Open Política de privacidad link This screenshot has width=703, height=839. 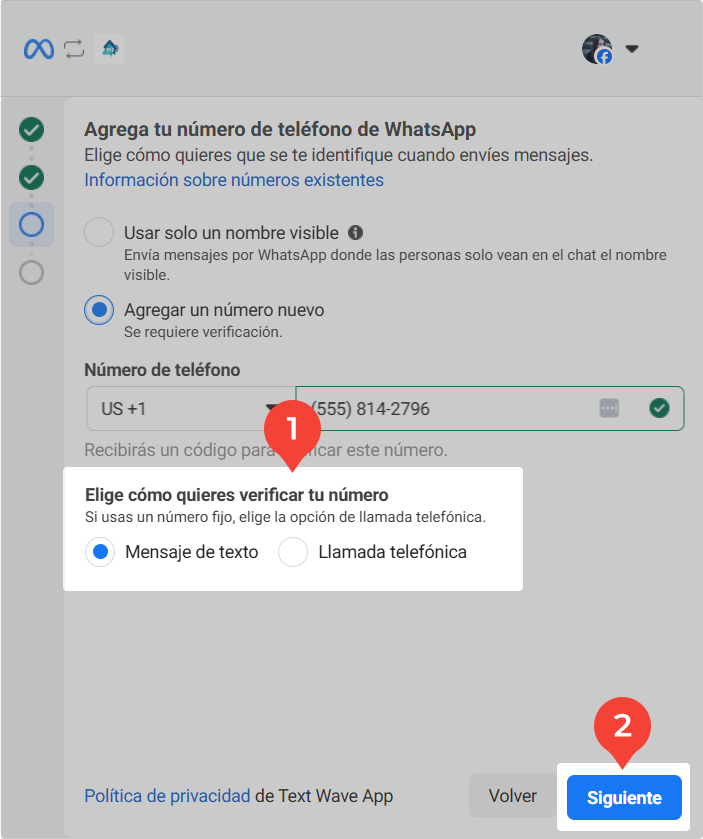(167, 796)
